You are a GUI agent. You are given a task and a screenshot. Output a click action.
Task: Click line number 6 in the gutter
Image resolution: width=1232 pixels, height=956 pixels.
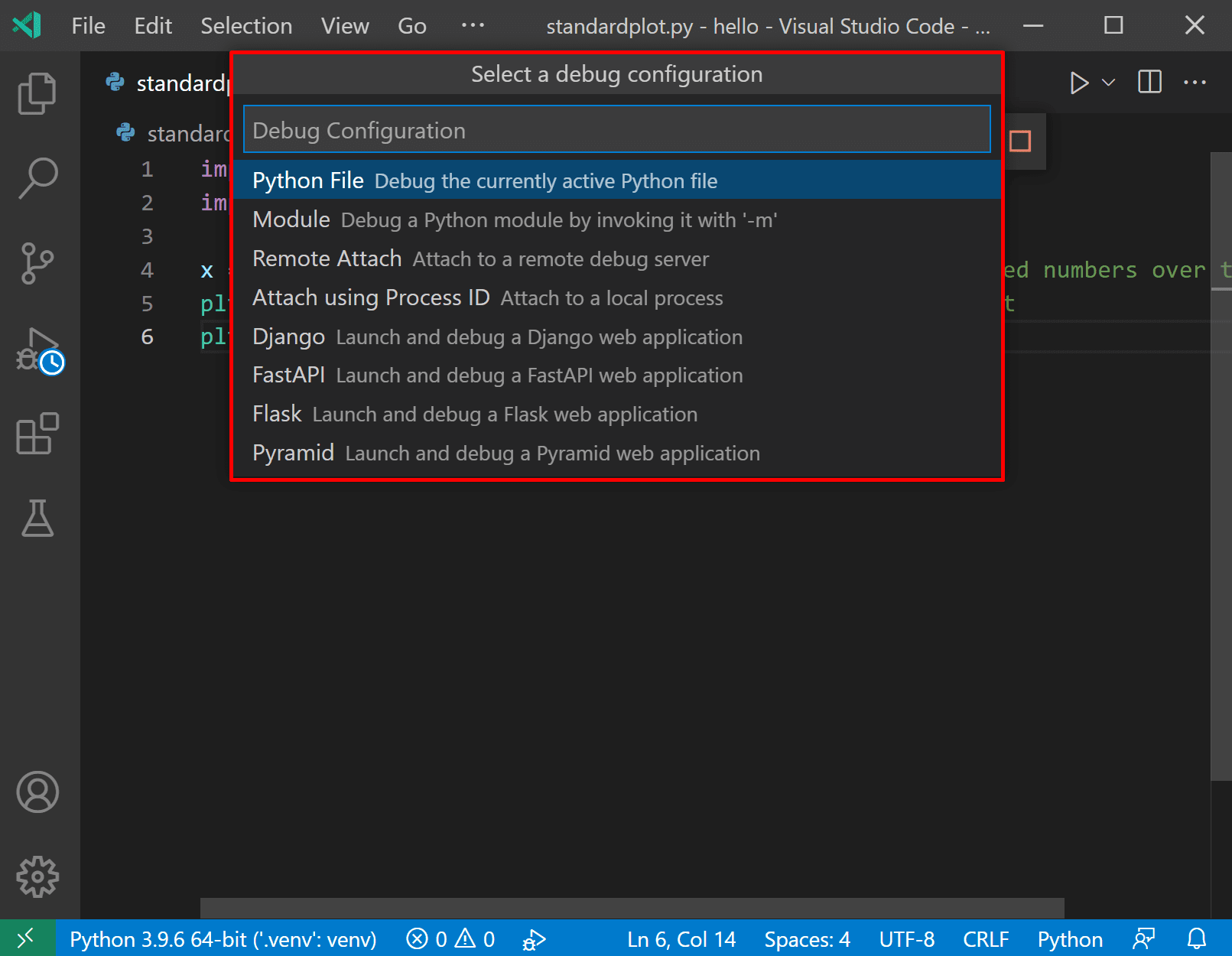[x=147, y=337]
